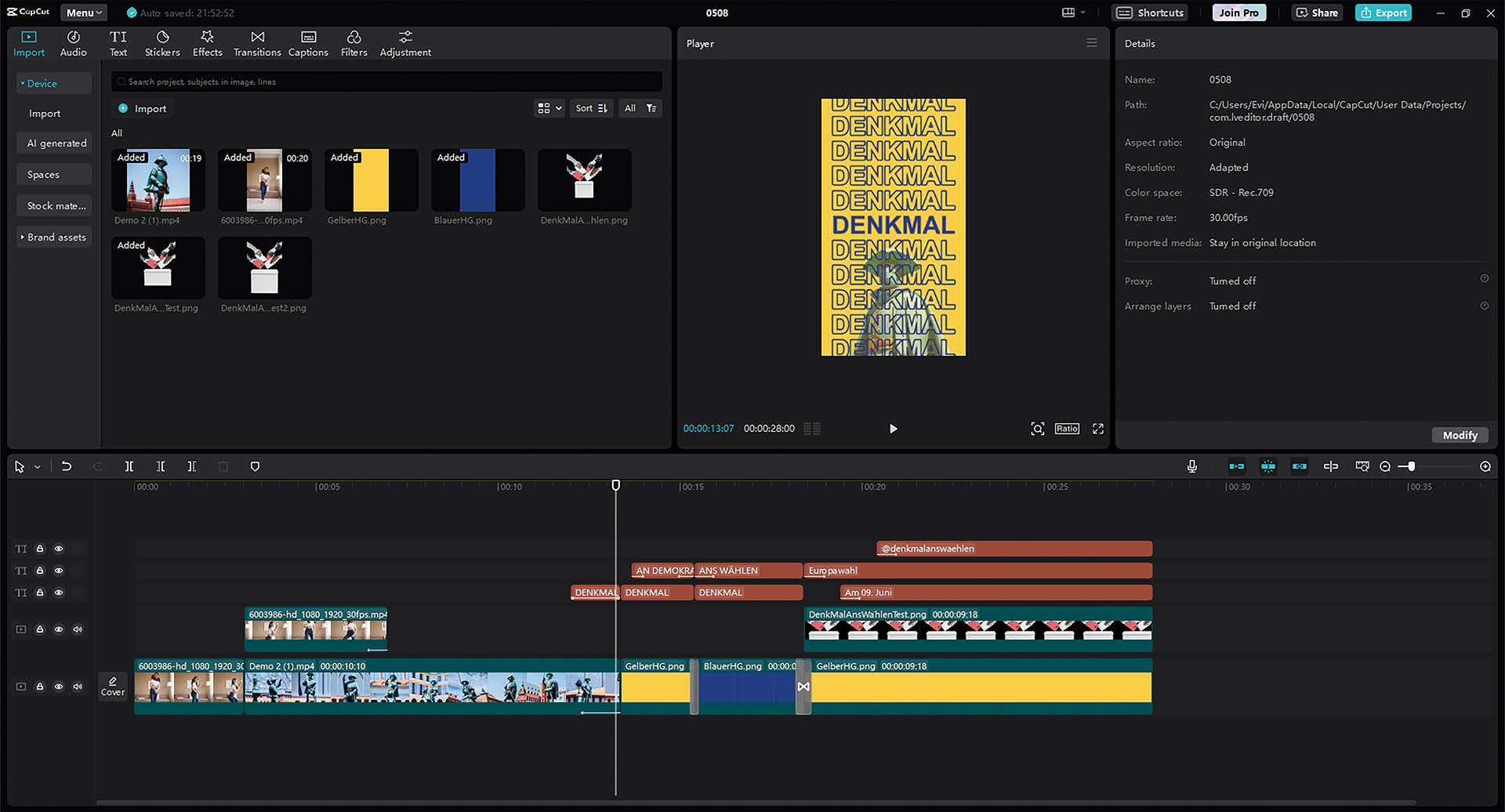
Task: Click the microphone record voiceover icon
Action: point(1191,466)
